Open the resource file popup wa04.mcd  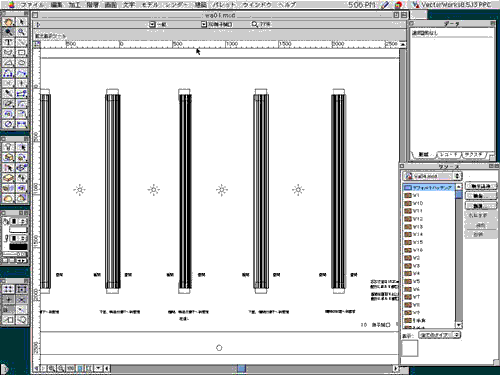[432, 176]
